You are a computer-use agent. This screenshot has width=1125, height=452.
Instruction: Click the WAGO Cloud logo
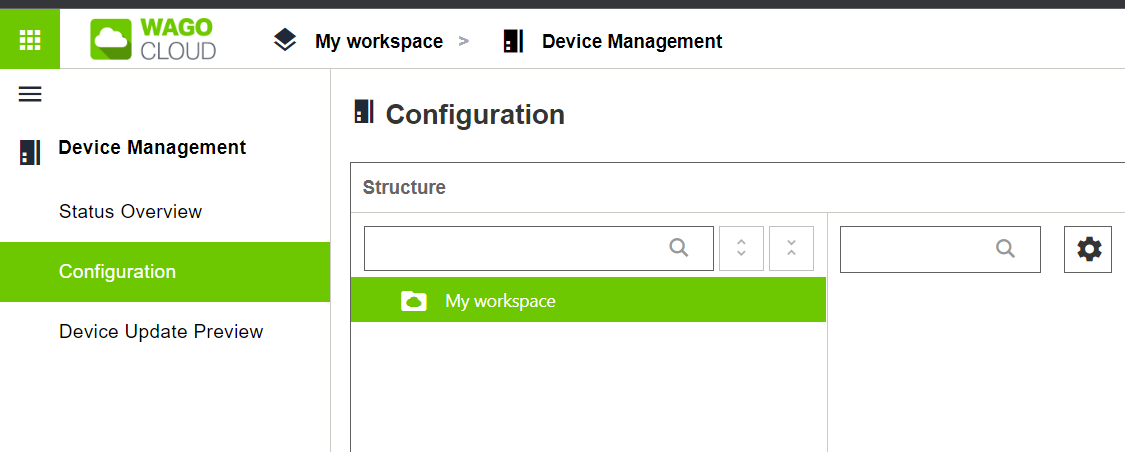[x=153, y=39]
